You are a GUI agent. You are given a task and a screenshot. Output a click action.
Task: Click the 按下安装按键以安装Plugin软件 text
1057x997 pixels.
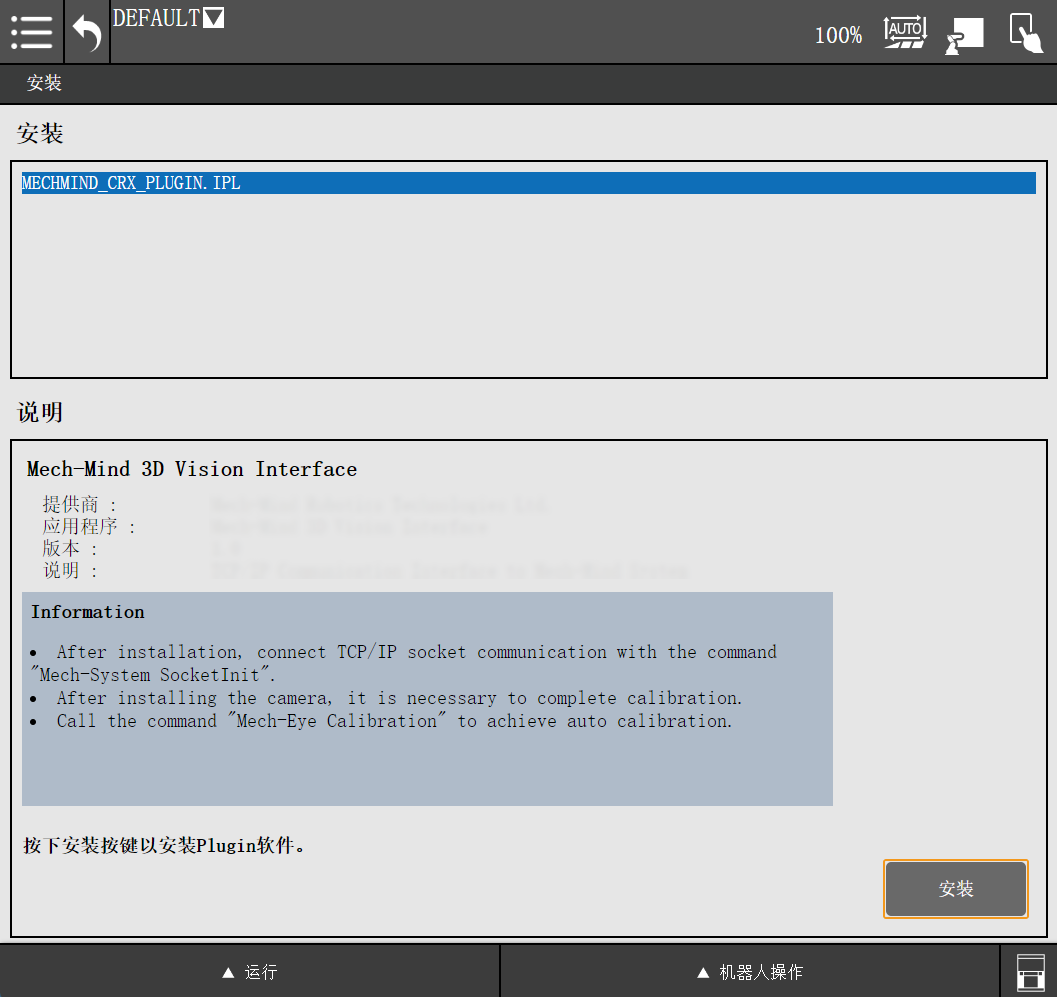[x=164, y=845]
